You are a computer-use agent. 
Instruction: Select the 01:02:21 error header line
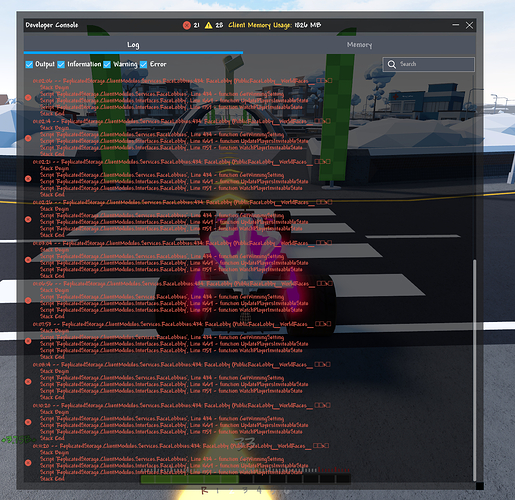182,162
